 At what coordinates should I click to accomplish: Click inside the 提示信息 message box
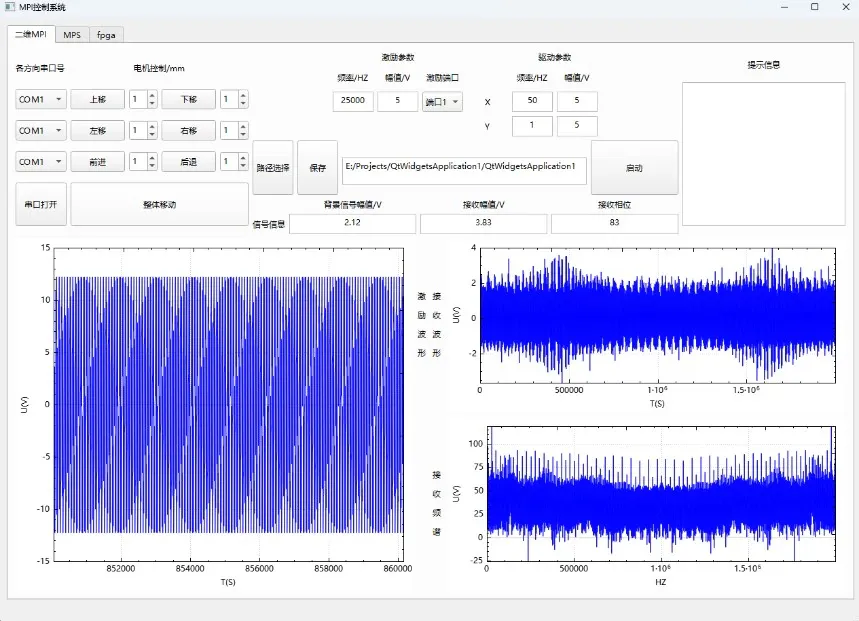[764, 153]
